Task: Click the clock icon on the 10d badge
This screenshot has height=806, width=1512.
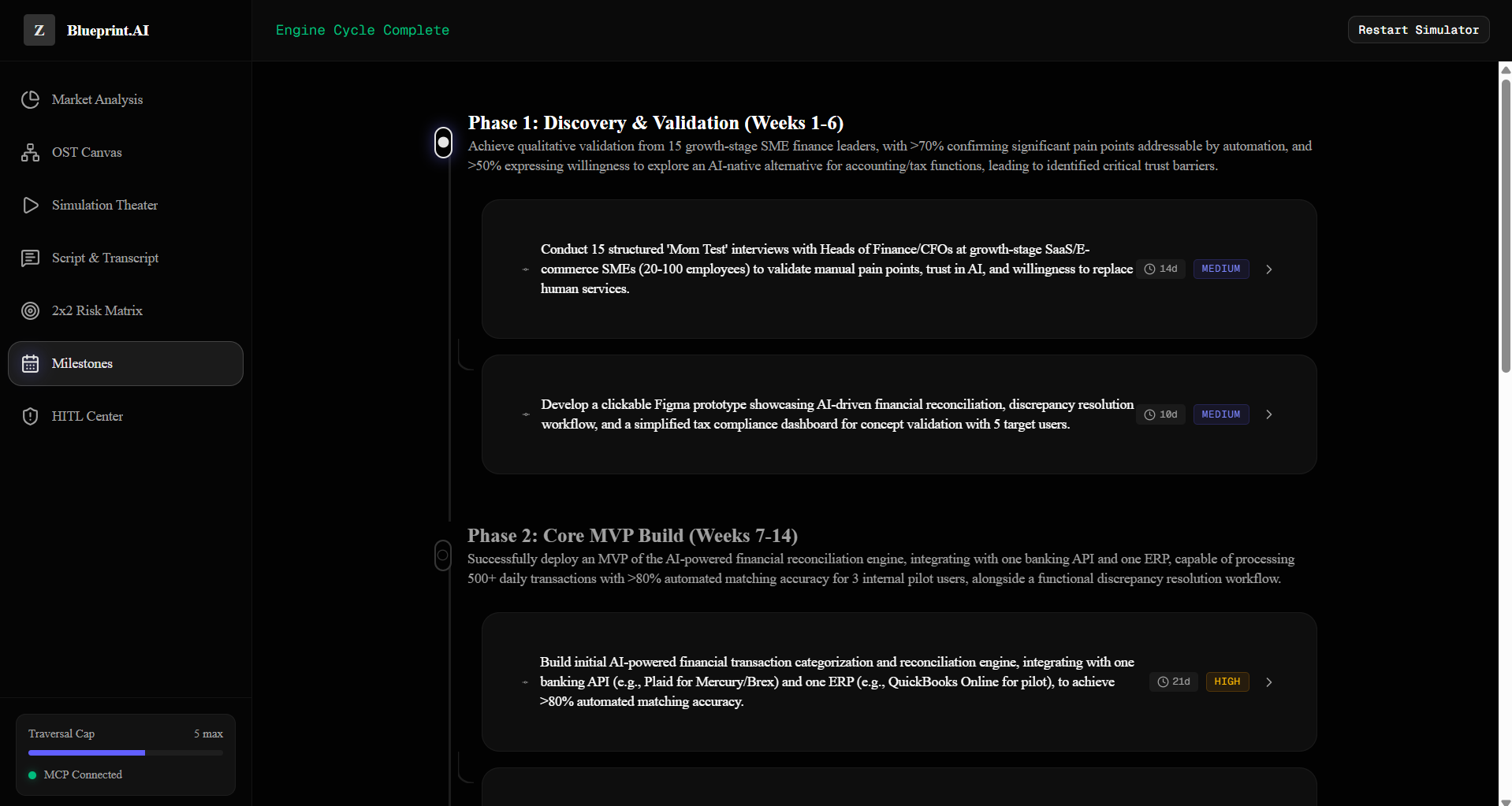Action: (1149, 414)
